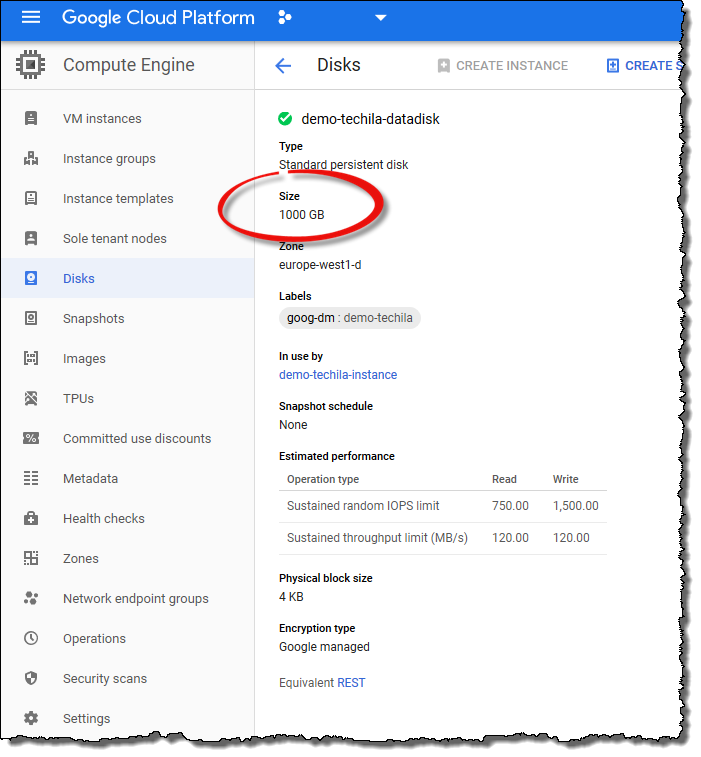This screenshot has height=757, width=701.
Task: Click the Compute Engine chip icon
Action: point(31,66)
